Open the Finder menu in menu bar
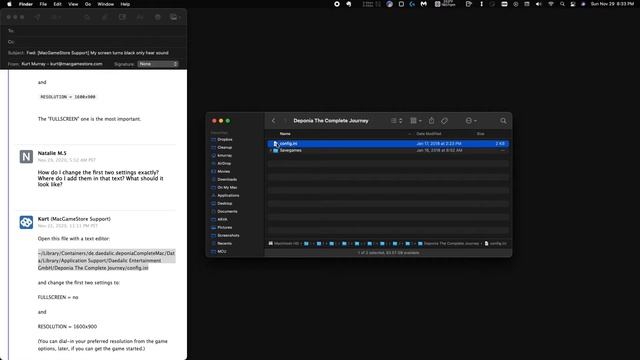Image resolution: width=640 pixels, height=360 pixels. click(26, 4)
